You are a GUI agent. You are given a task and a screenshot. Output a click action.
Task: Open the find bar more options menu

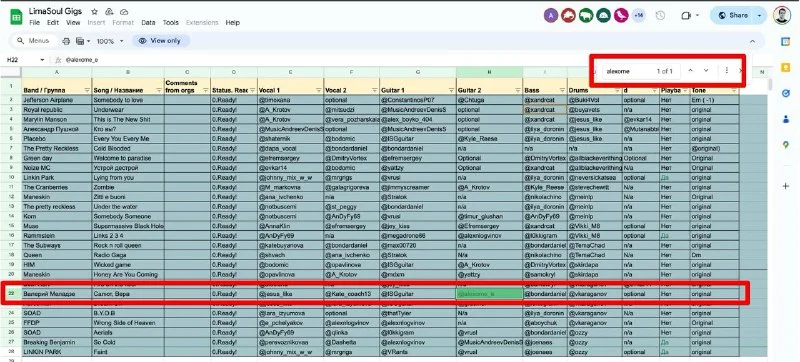727,71
